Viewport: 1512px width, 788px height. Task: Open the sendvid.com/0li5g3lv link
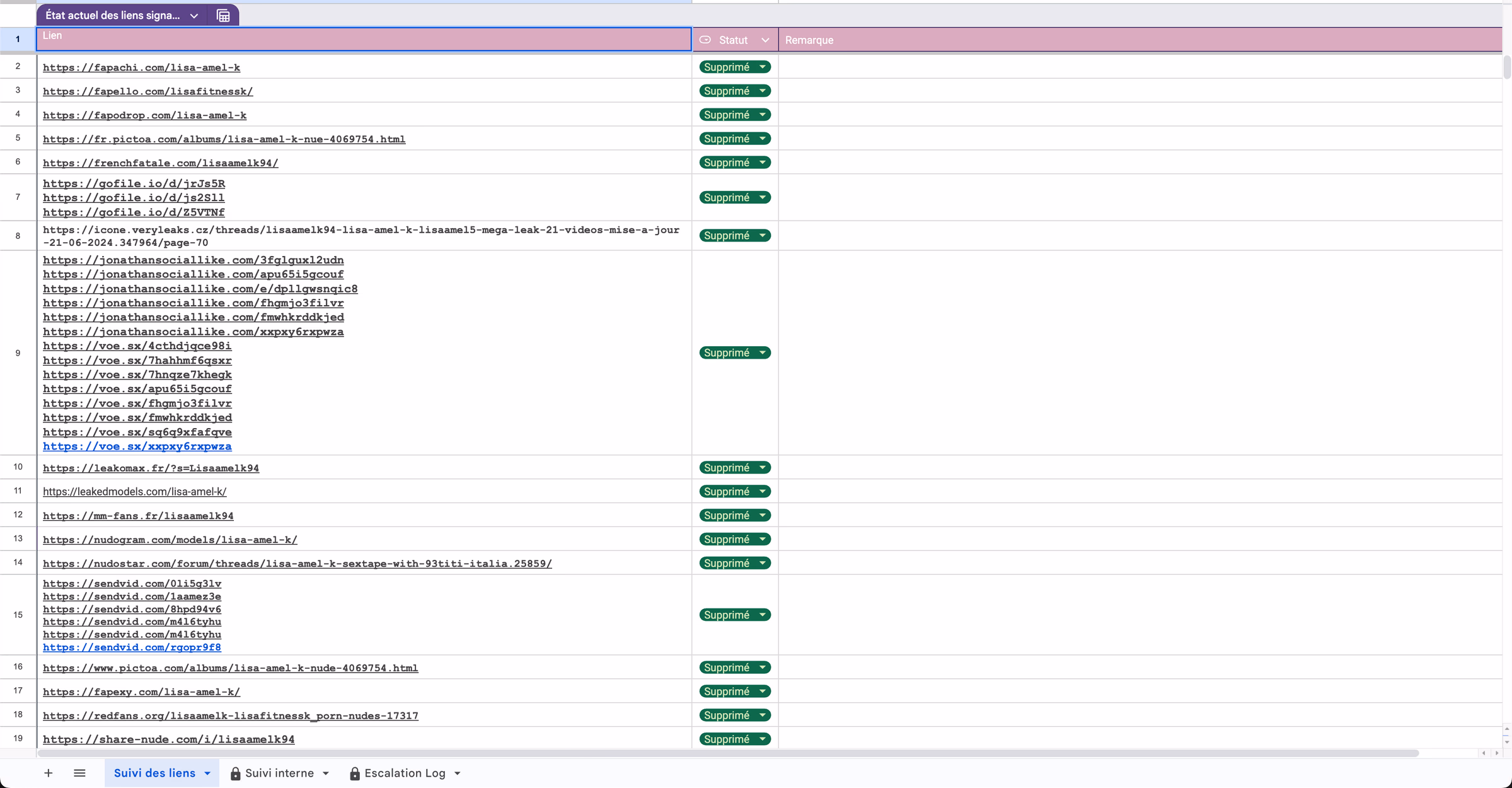click(x=132, y=584)
